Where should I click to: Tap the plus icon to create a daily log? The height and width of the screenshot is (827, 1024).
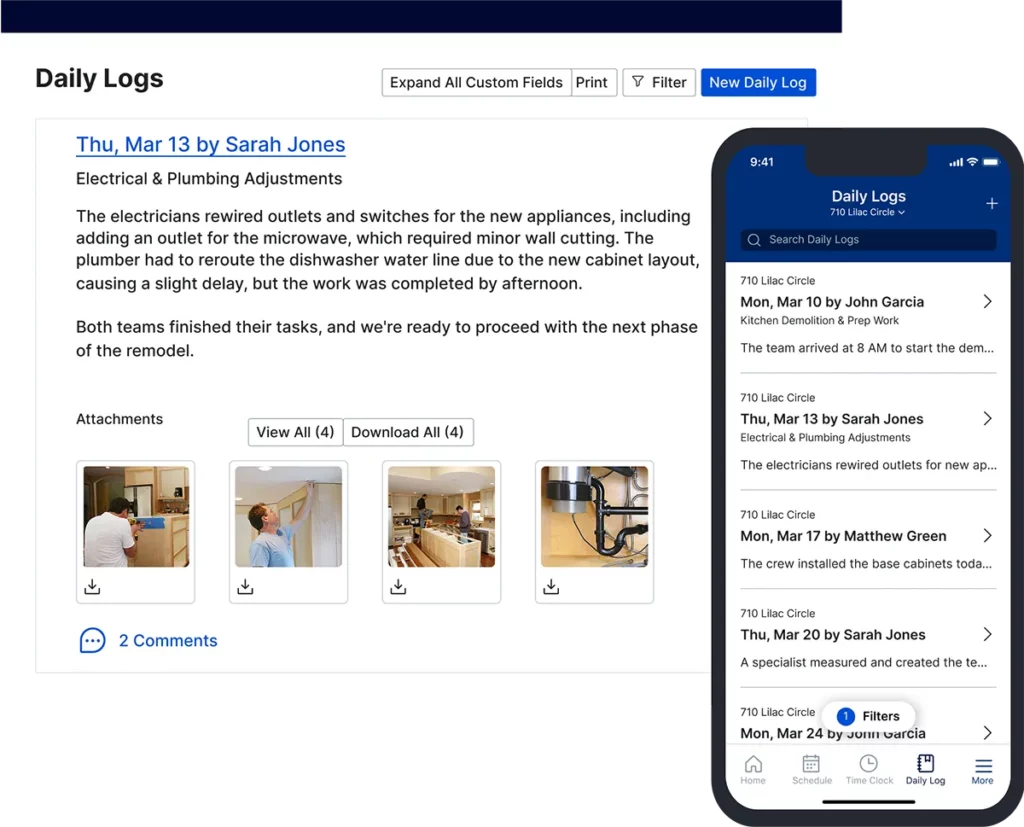(x=991, y=203)
